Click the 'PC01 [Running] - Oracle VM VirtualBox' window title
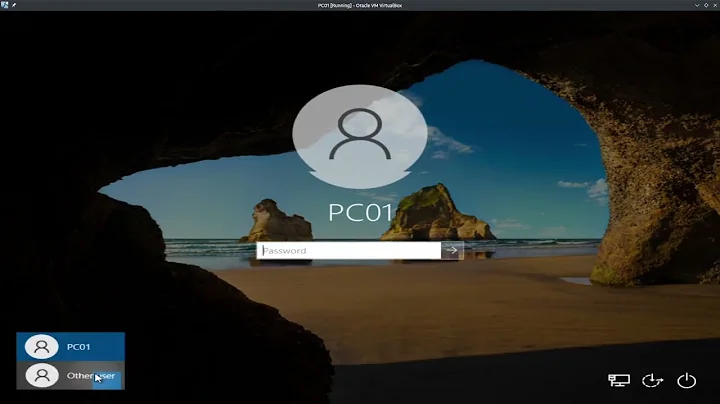Screen dimensions: 720x404 click(360, 6)
